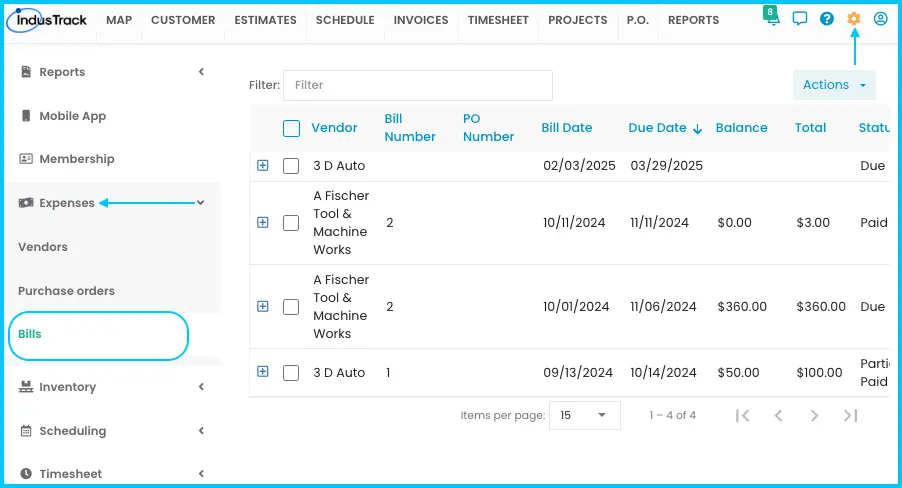Open the P.O. menu

click(637, 20)
